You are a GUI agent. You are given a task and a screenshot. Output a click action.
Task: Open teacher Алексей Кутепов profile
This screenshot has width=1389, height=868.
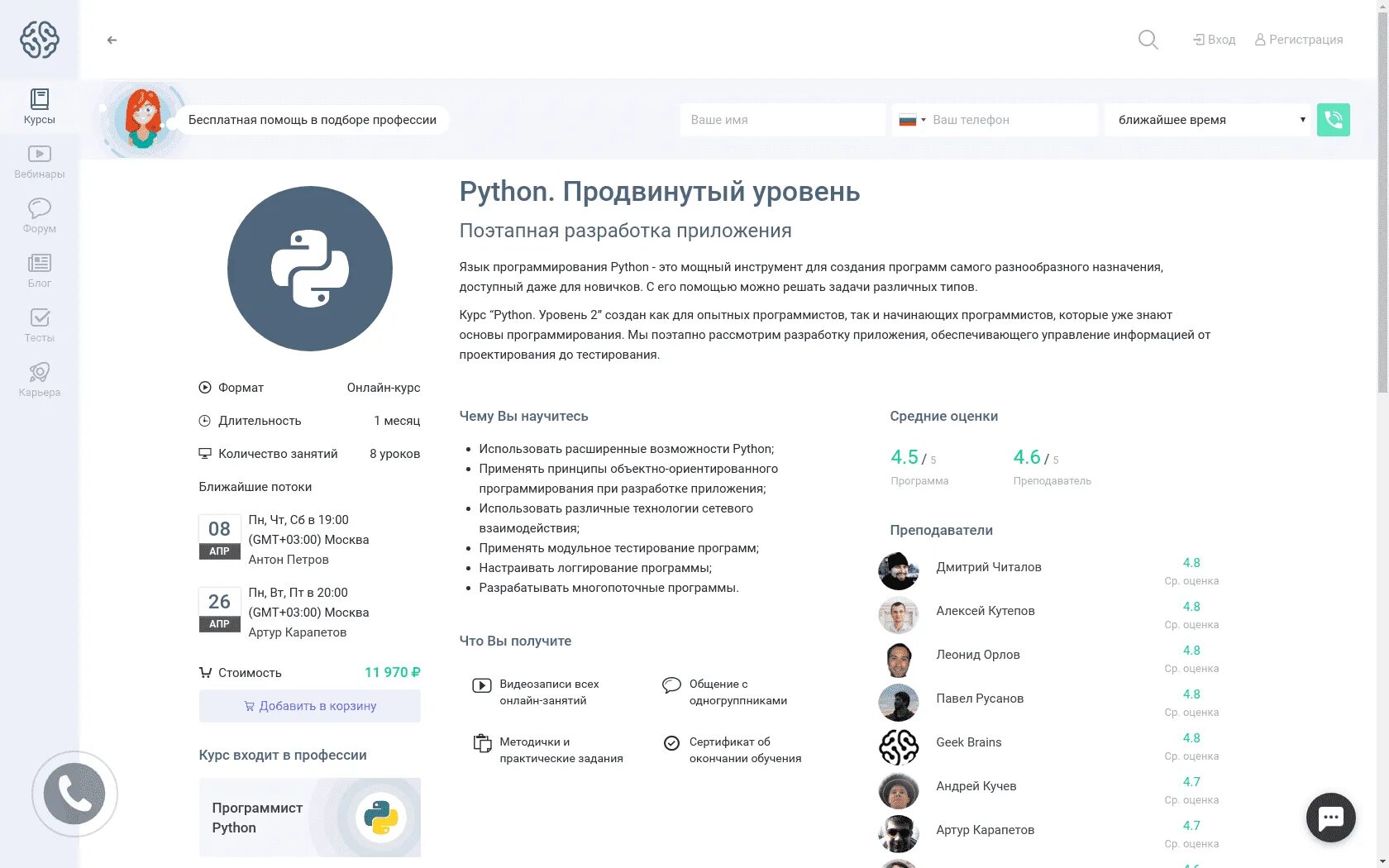pyautogui.click(x=986, y=611)
